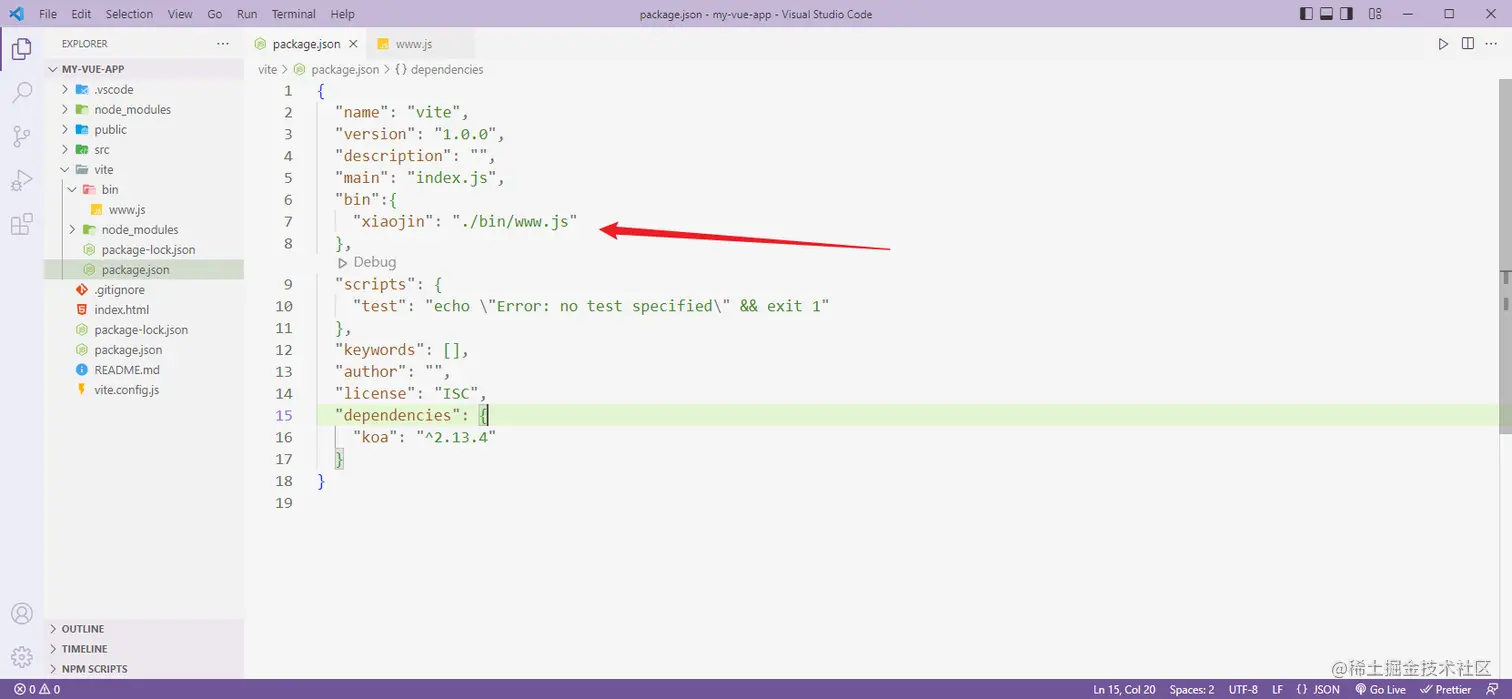1512x699 pixels.
Task: Toggle Primary Side Bar layout icon
Action: (x=1306, y=14)
